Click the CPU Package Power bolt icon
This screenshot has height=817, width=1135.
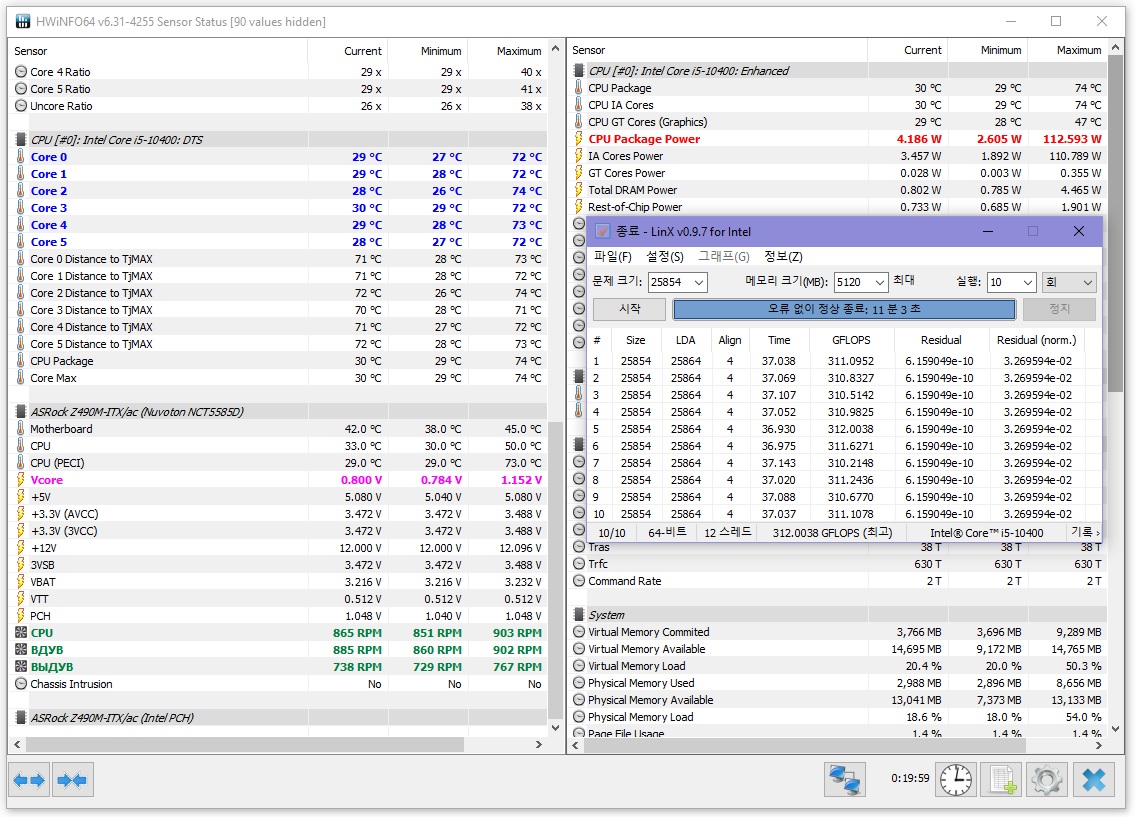pyautogui.click(x=578, y=139)
